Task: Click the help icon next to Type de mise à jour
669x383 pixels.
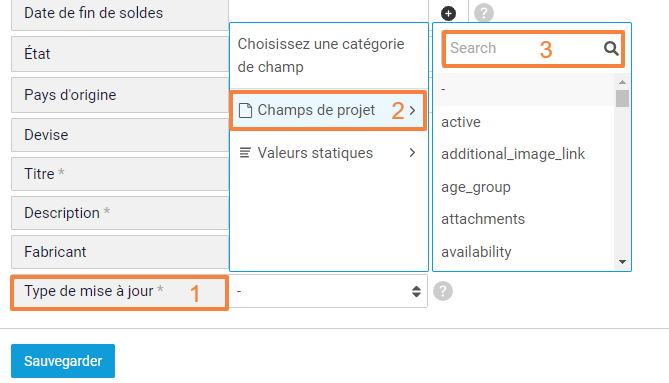Action: (x=443, y=291)
